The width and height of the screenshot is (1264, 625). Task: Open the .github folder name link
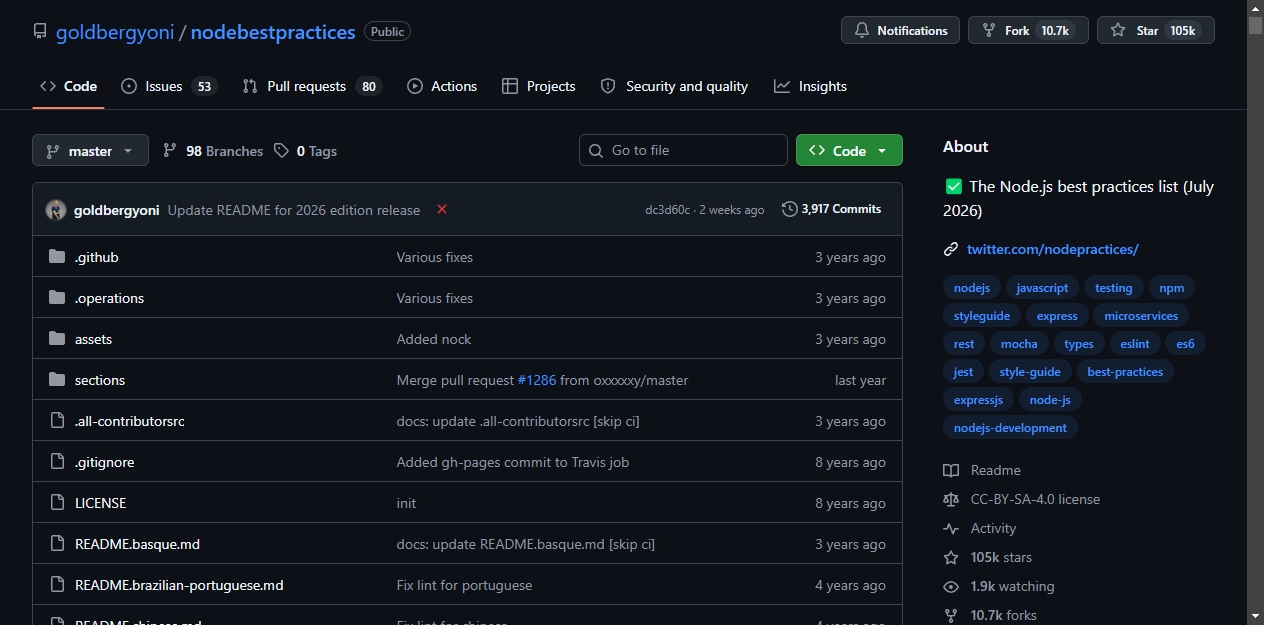96,257
